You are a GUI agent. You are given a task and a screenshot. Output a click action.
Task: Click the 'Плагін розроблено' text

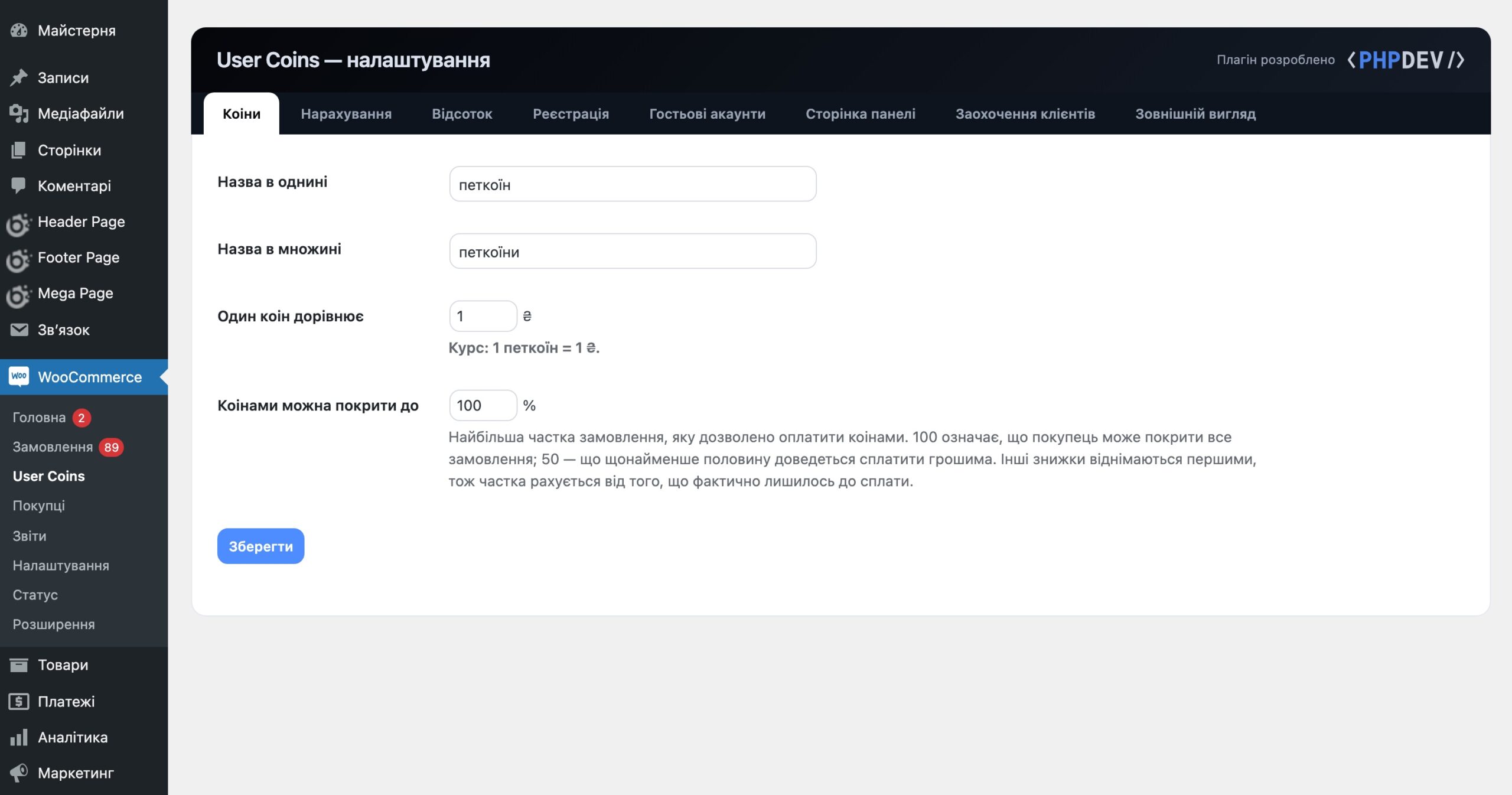1276,60
